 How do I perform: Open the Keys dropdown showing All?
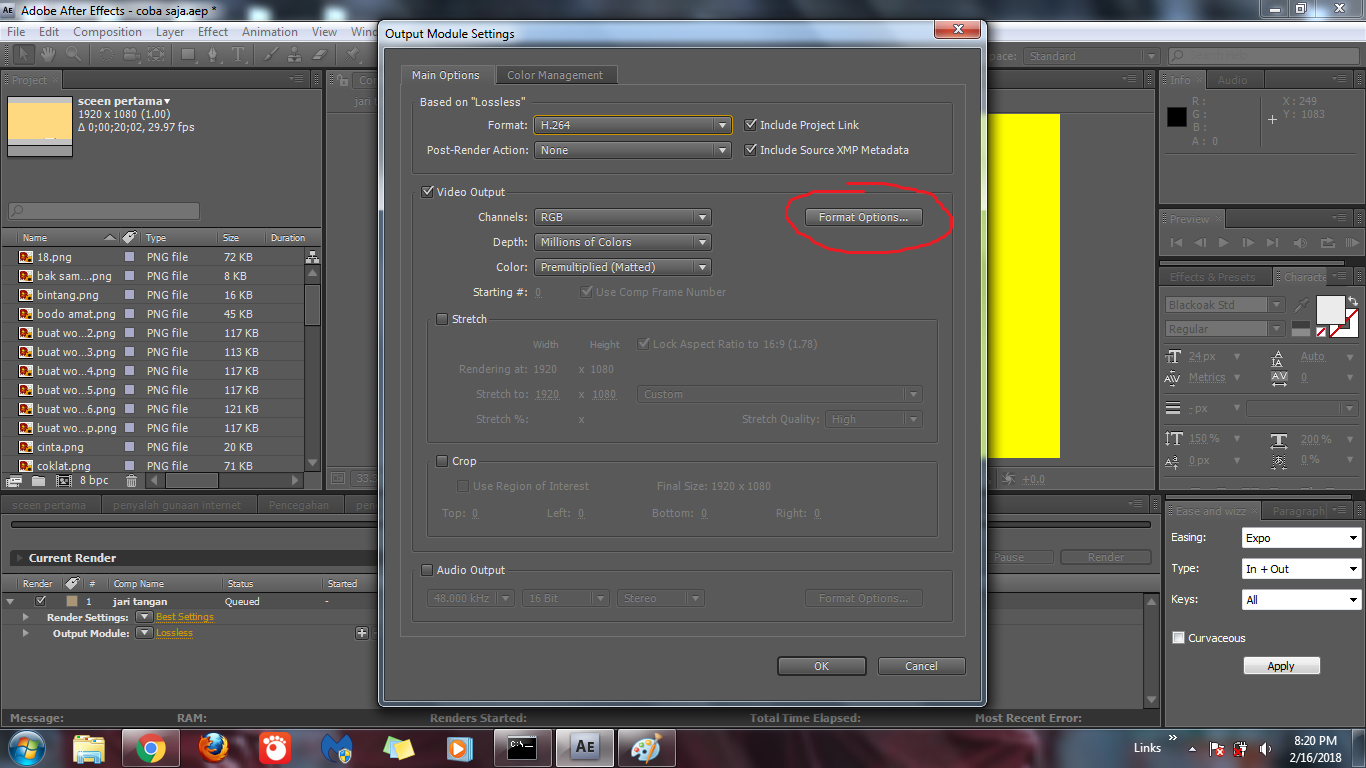coord(1301,600)
